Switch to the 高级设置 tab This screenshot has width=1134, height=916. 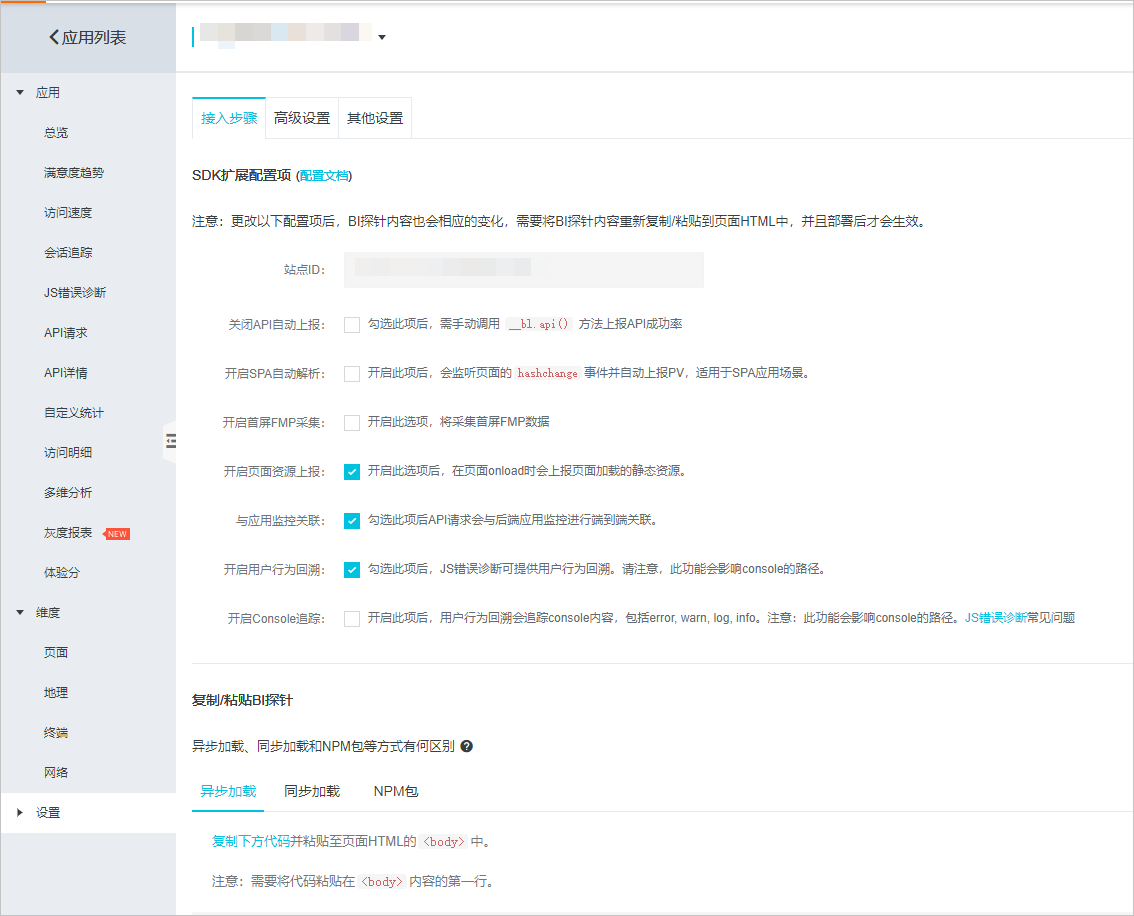click(x=302, y=118)
